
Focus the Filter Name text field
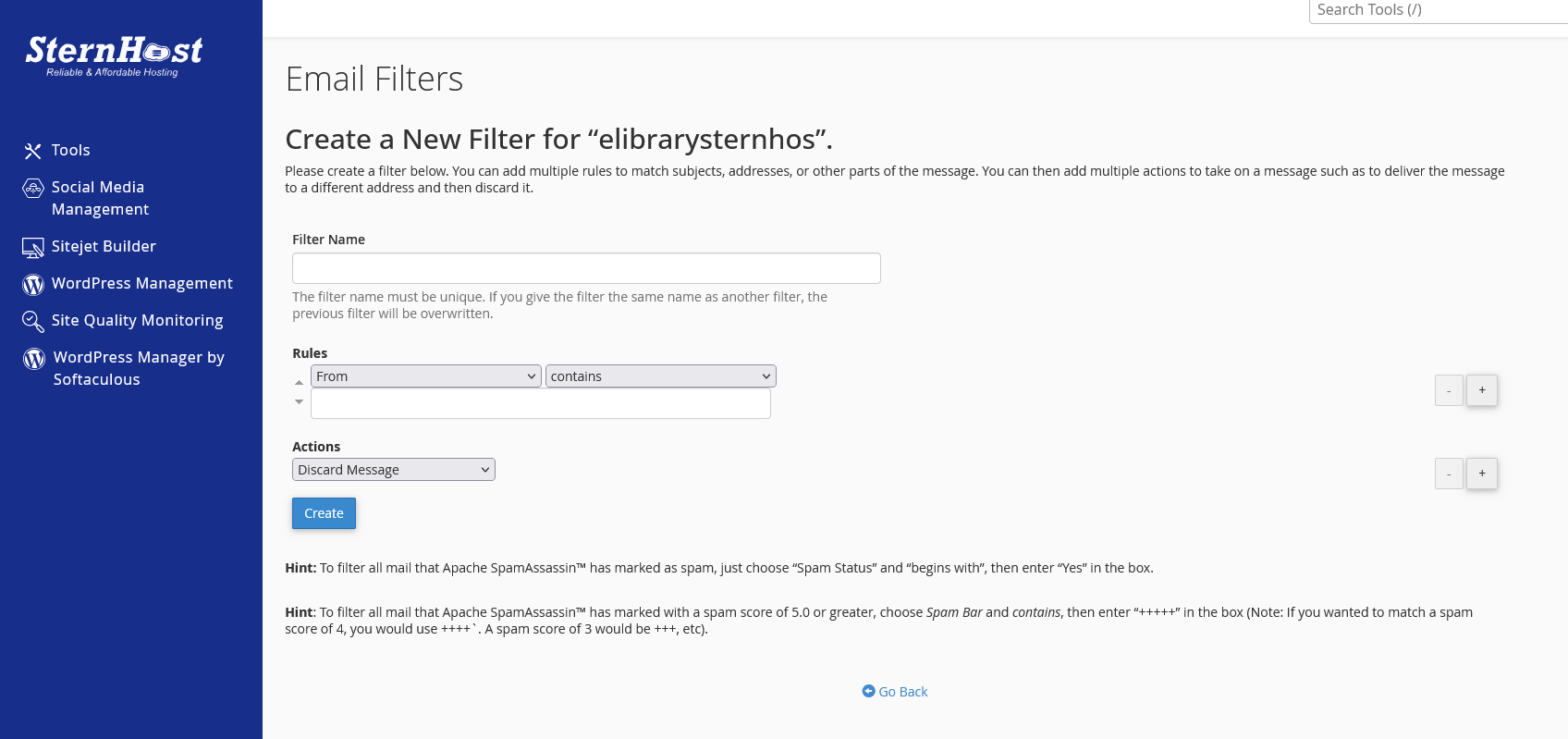[586, 268]
